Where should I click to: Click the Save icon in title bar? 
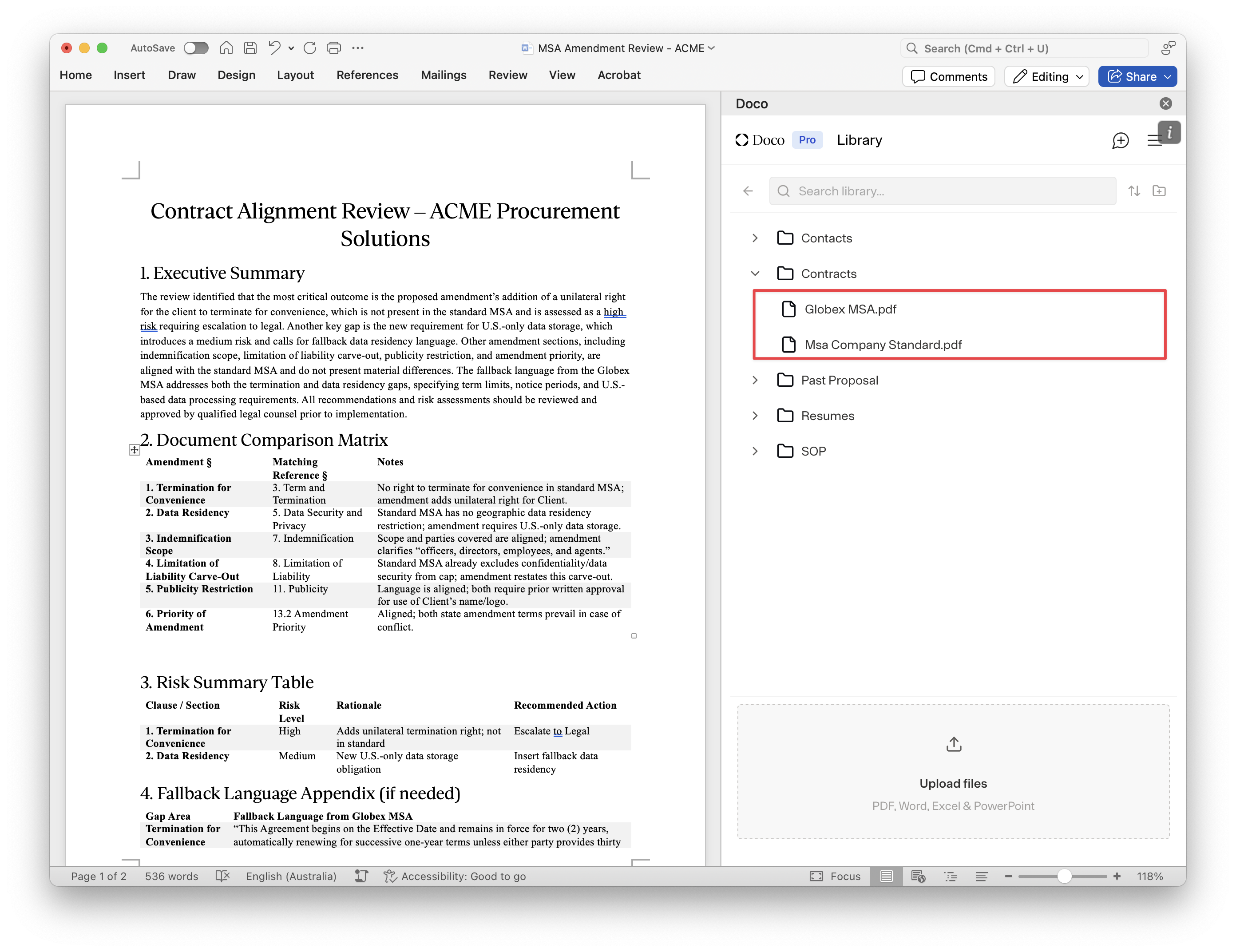250,48
